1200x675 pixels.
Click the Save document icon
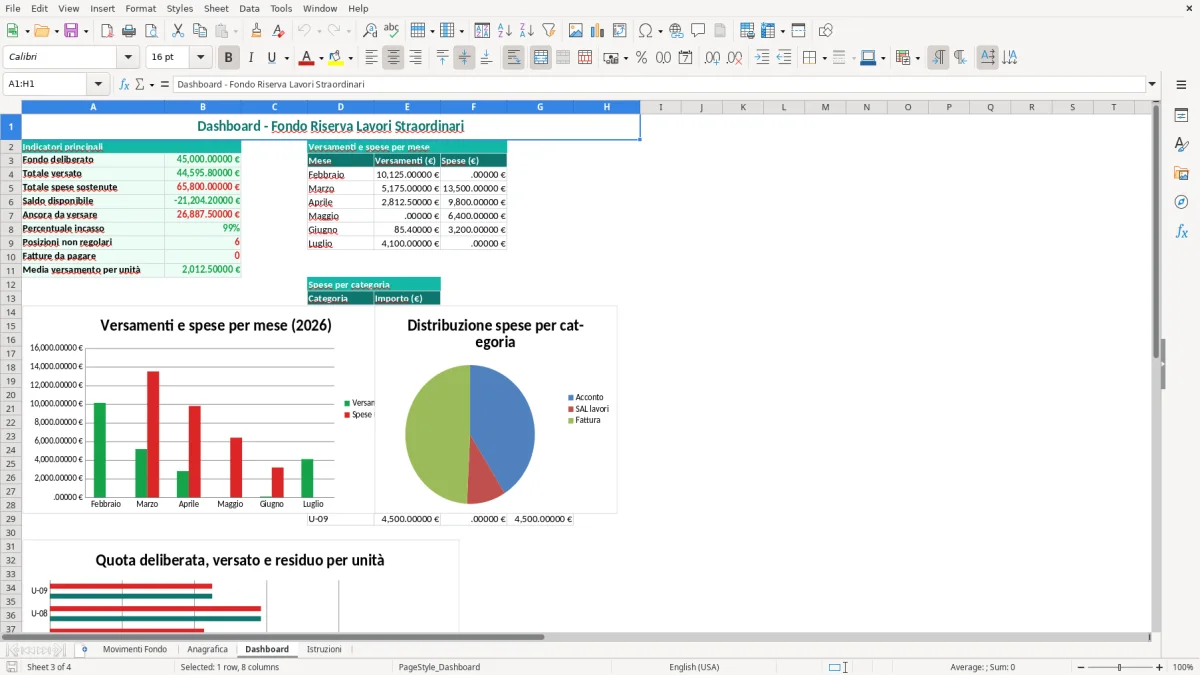click(x=71, y=31)
